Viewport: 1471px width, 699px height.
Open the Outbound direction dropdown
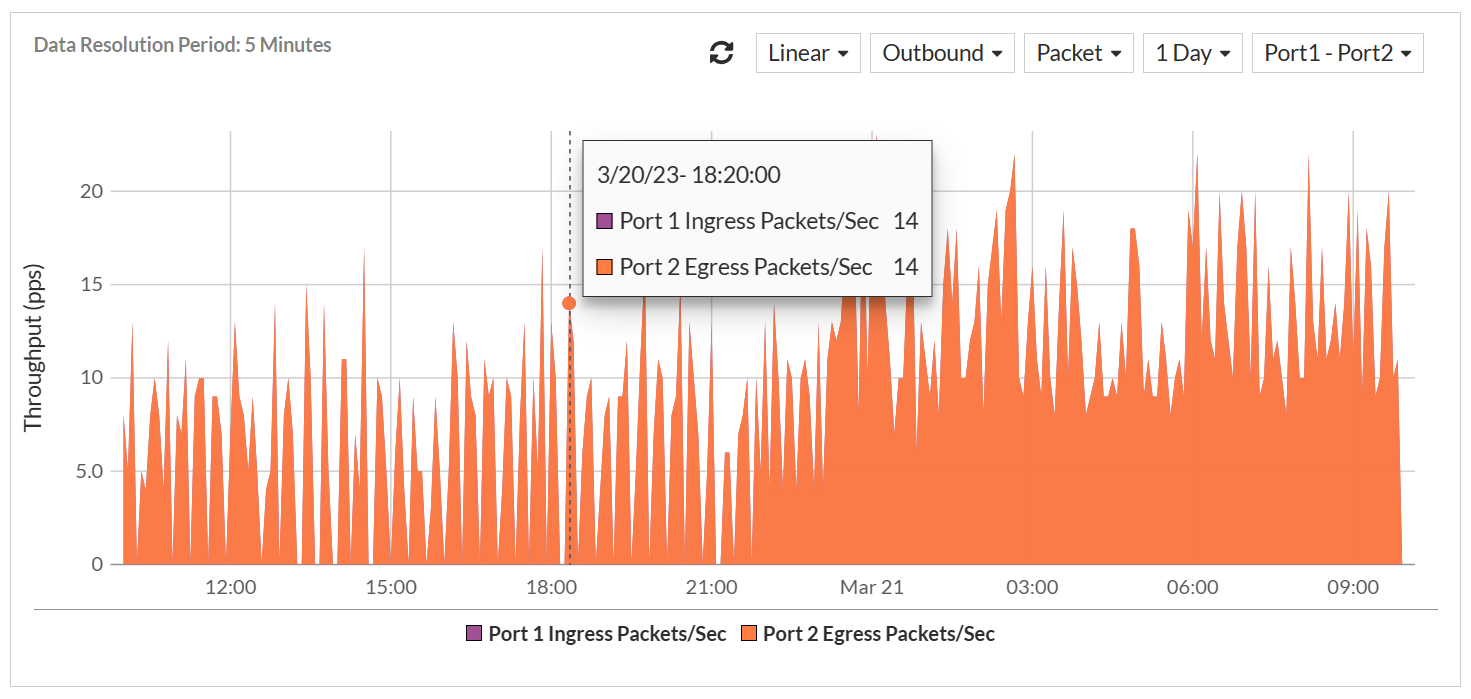pyautogui.click(x=941, y=52)
